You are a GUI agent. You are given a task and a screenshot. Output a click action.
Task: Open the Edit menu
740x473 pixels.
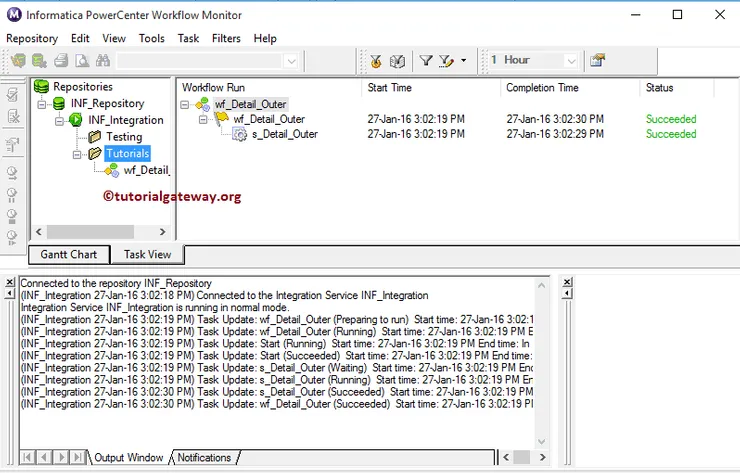click(x=80, y=38)
